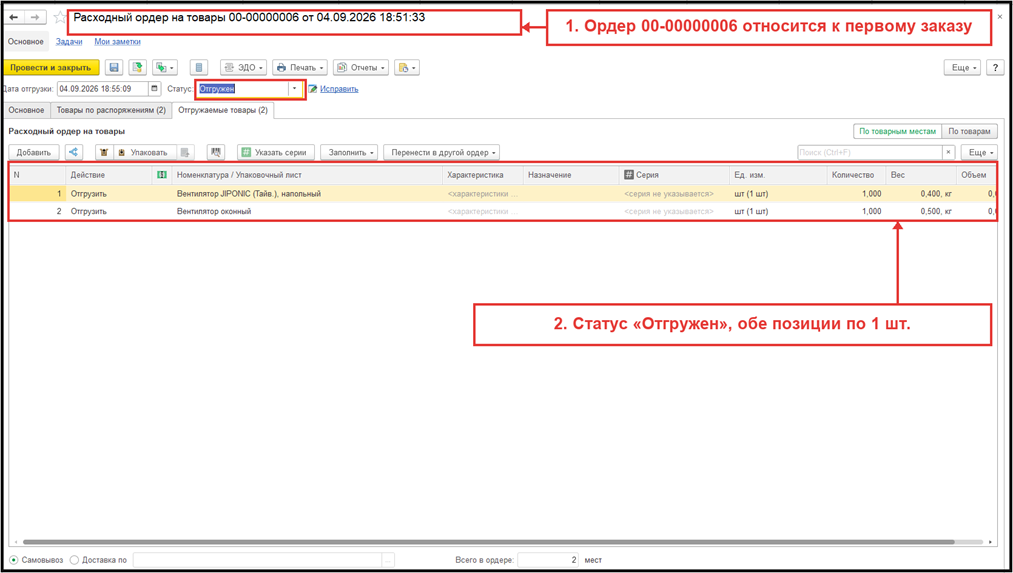Screen dimensions: 1013x573
Task: Click the barcode search icon in table toolbar
Action: 216,152
